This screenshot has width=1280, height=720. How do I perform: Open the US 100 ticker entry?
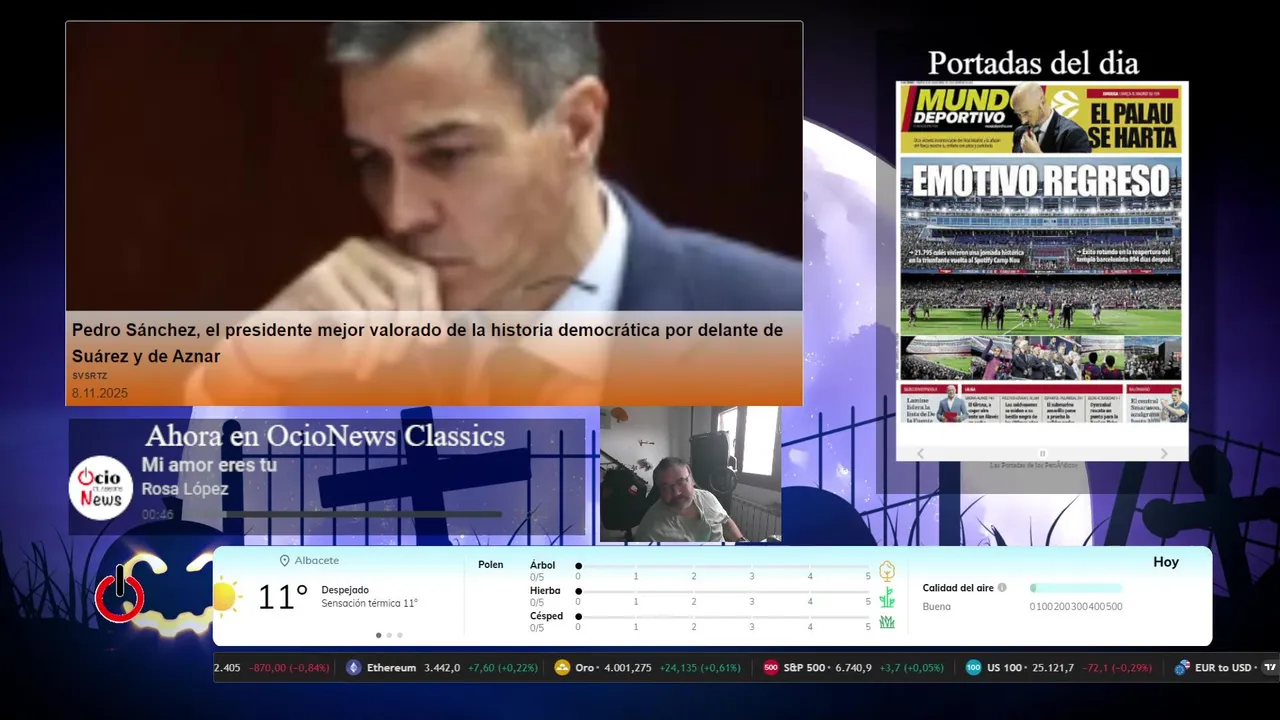pyautogui.click(x=1058, y=668)
